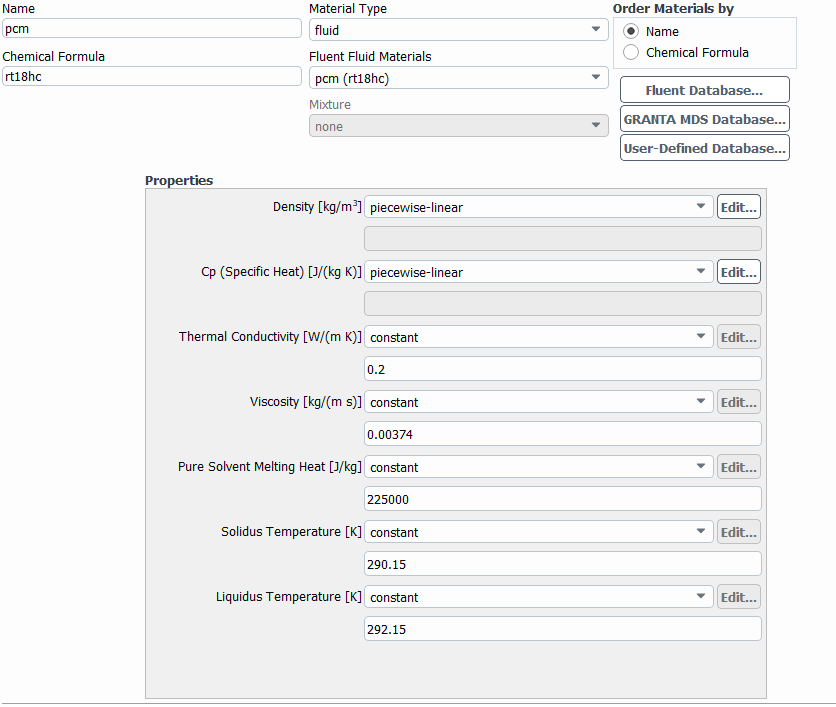This screenshot has height=707, width=836.
Task: Open the Viscosity method dropdown
Action: point(538,402)
